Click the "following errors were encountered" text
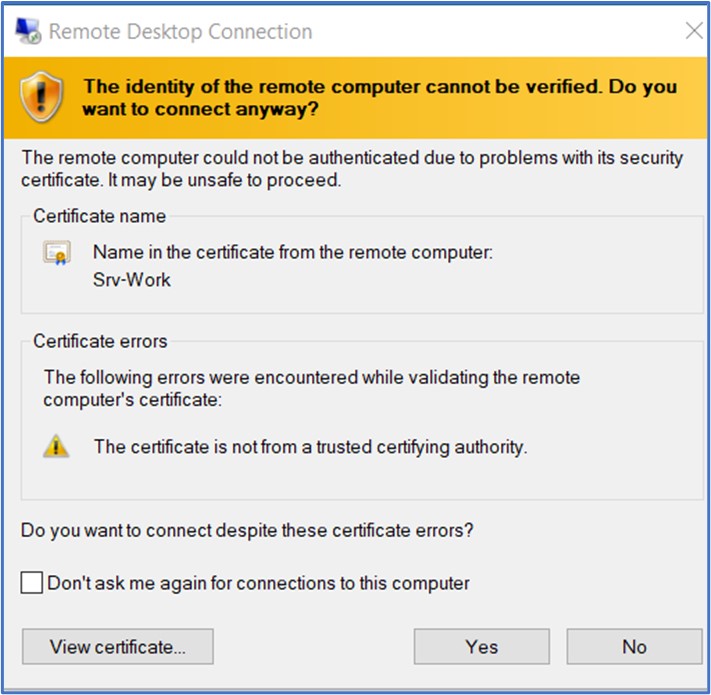This screenshot has width=711, height=695. (x=311, y=388)
